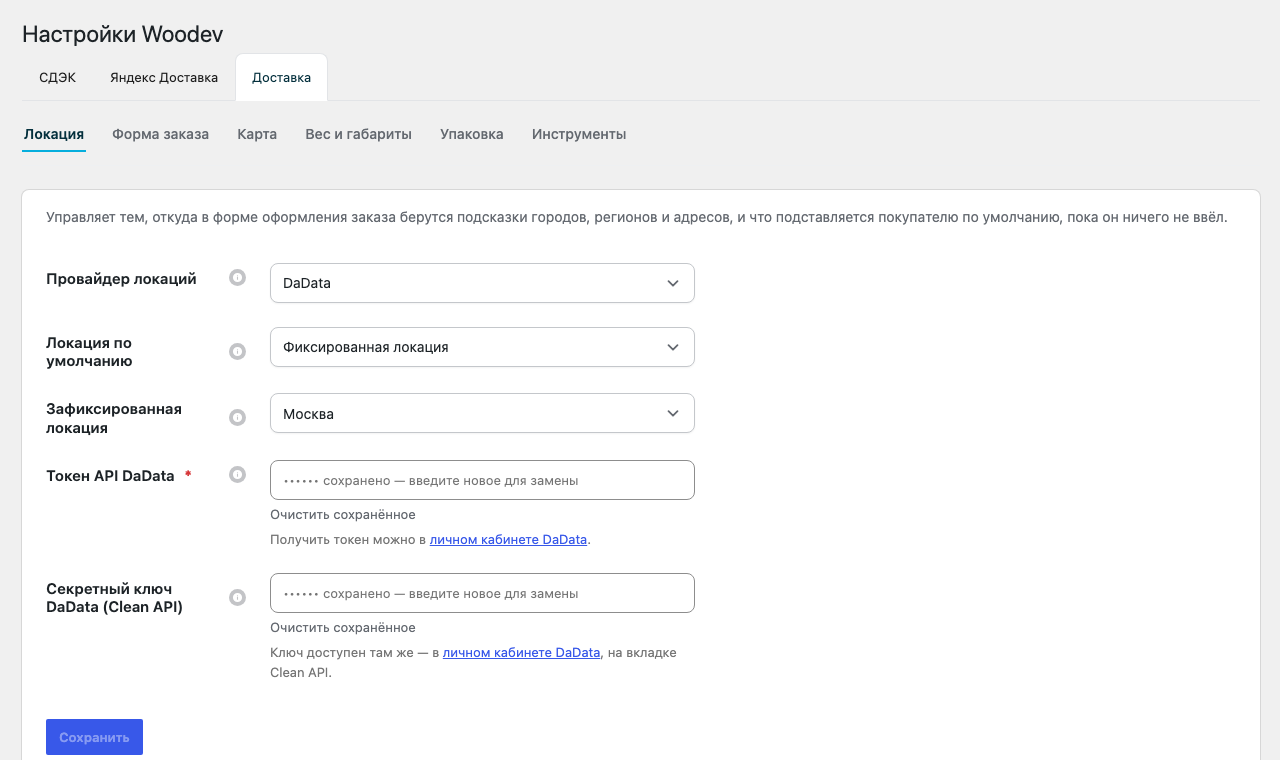Screen dimensions: 1280x760
Task: Select the Доставка tab
Action: pos(281,77)
